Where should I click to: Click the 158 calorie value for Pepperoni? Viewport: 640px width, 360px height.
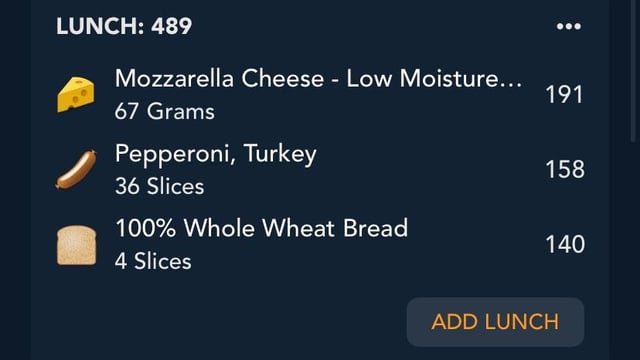click(x=565, y=169)
